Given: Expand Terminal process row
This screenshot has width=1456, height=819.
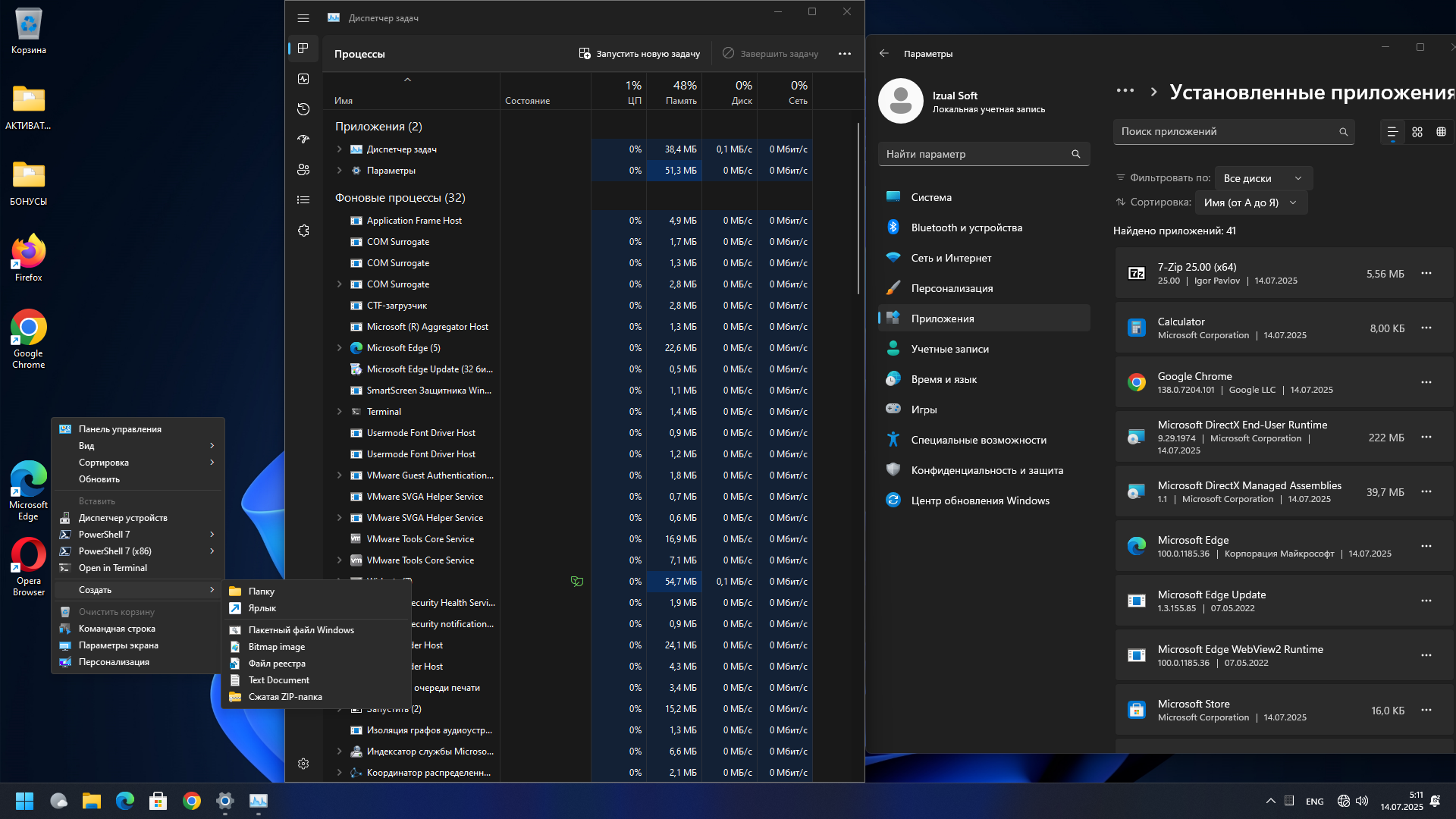Looking at the screenshot, I should 340,412.
